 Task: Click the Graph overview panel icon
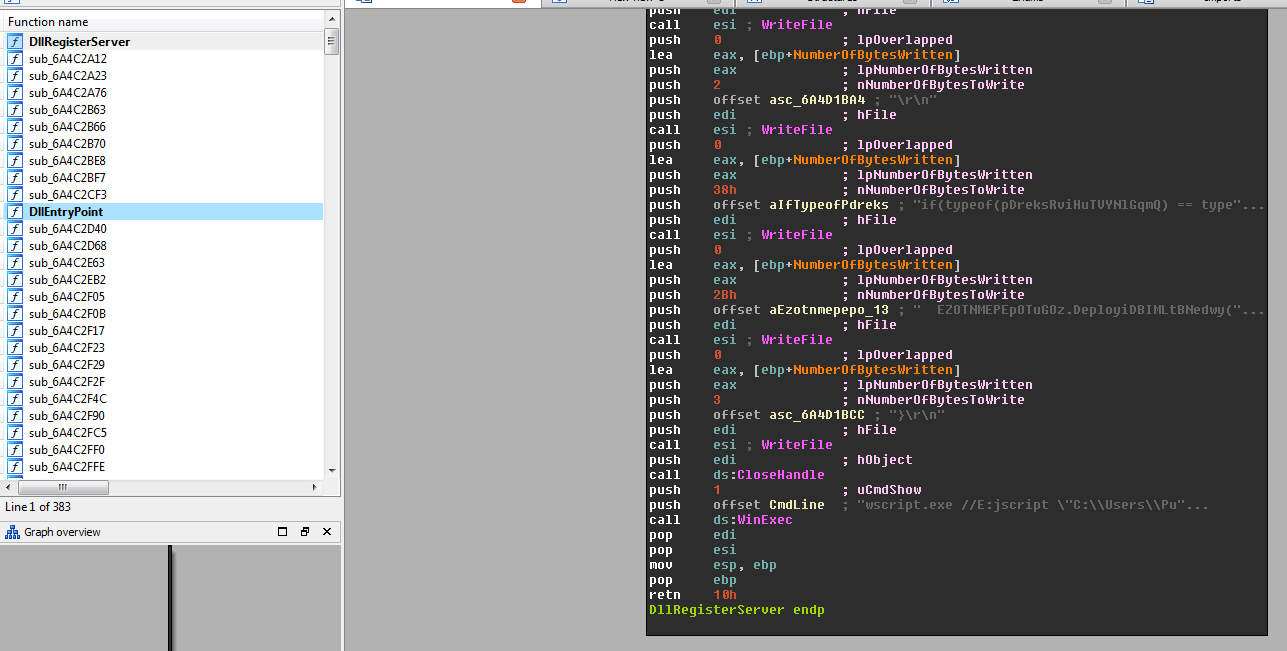[x=12, y=532]
